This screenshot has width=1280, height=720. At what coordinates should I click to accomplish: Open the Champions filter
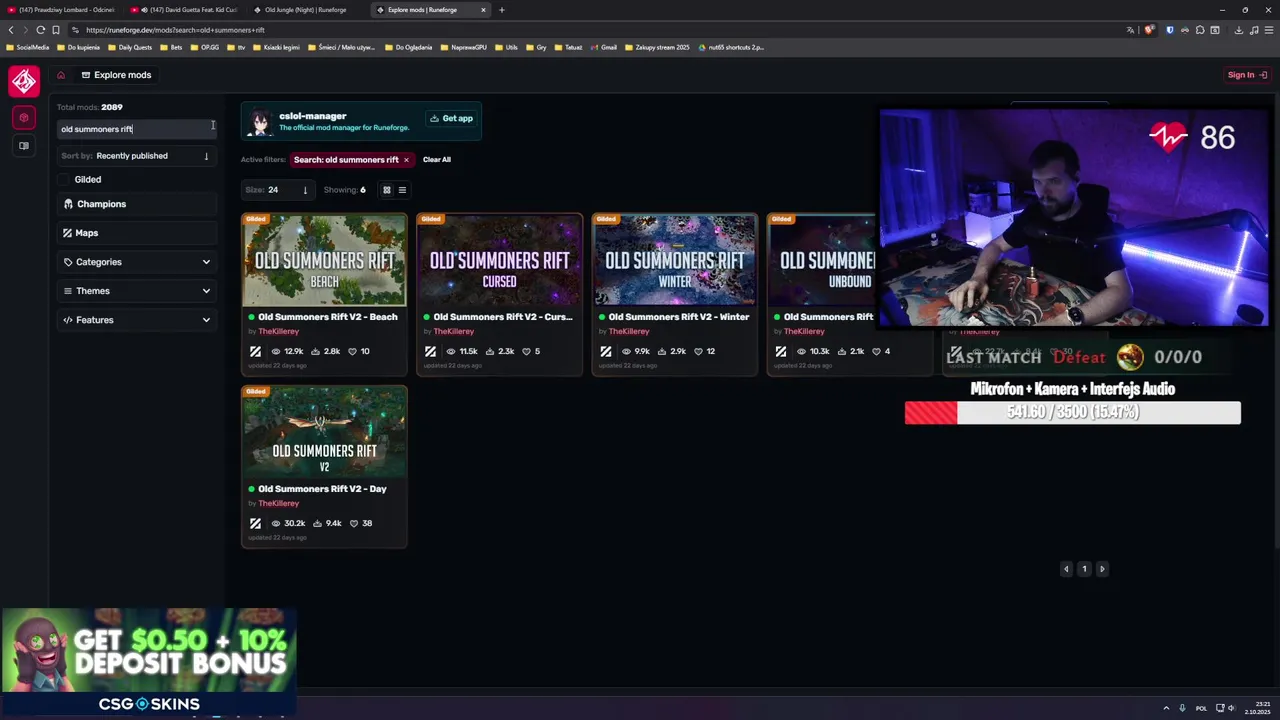coord(136,204)
